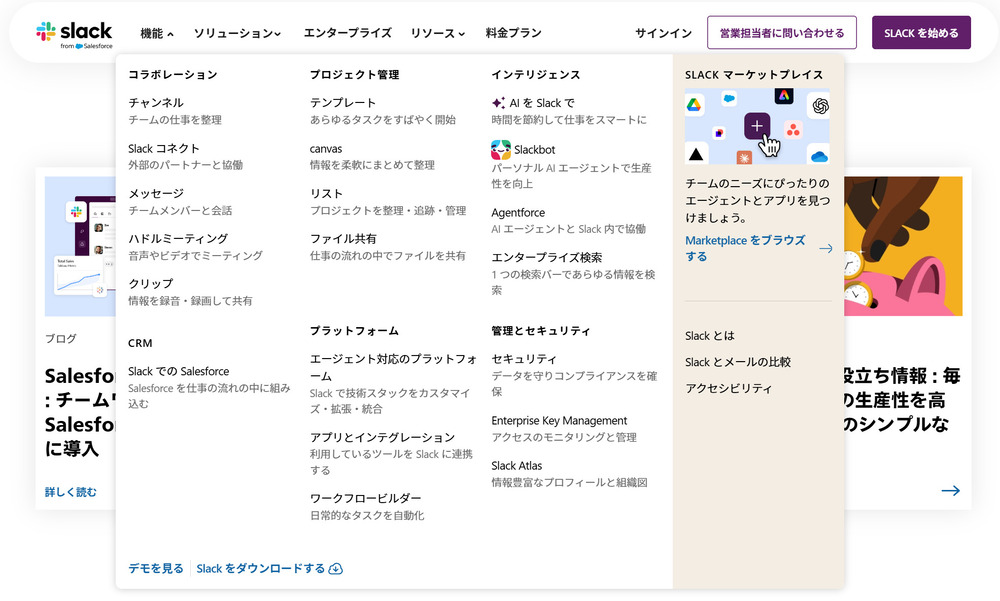Select the Google Drive icon in the Marketplace image

coord(693,105)
